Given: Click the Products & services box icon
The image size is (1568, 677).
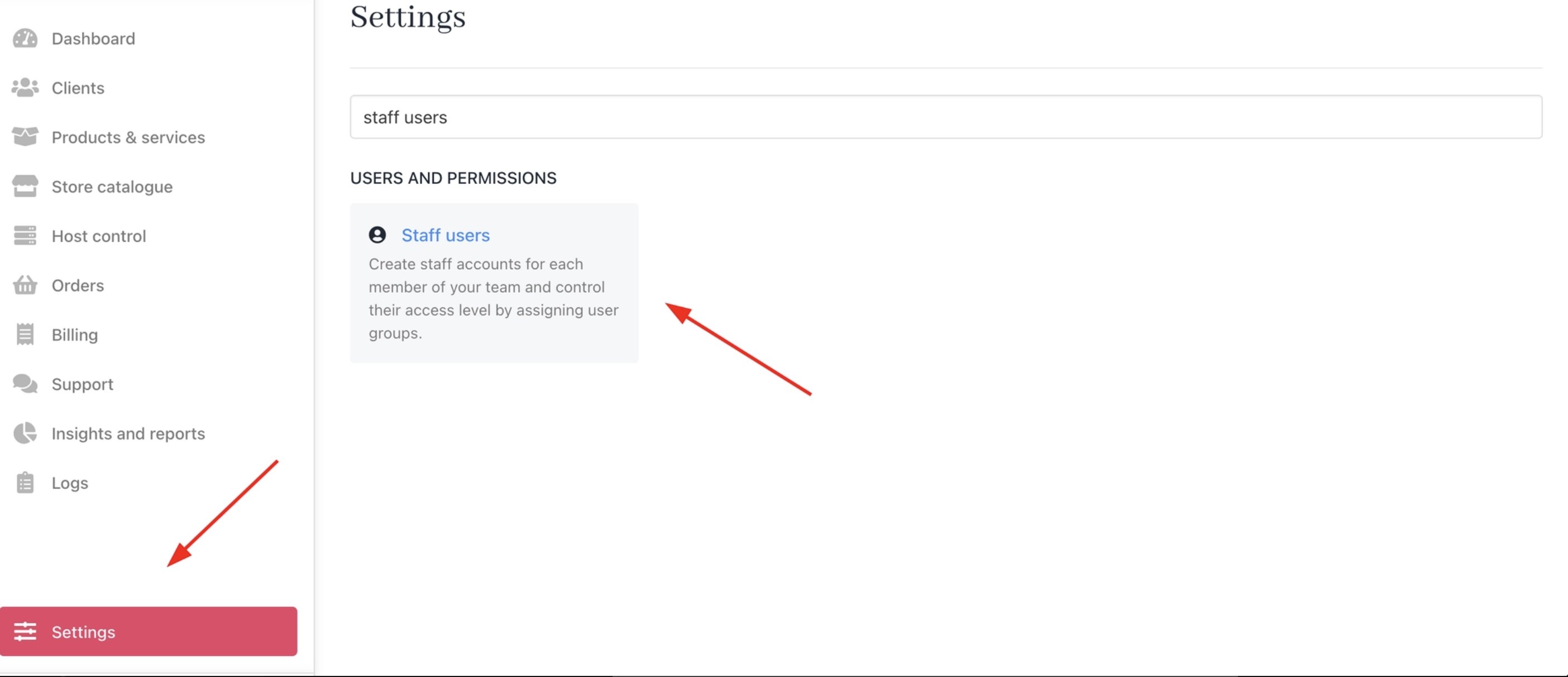Looking at the screenshot, I should pyautogui.click(x=25, y=137).
